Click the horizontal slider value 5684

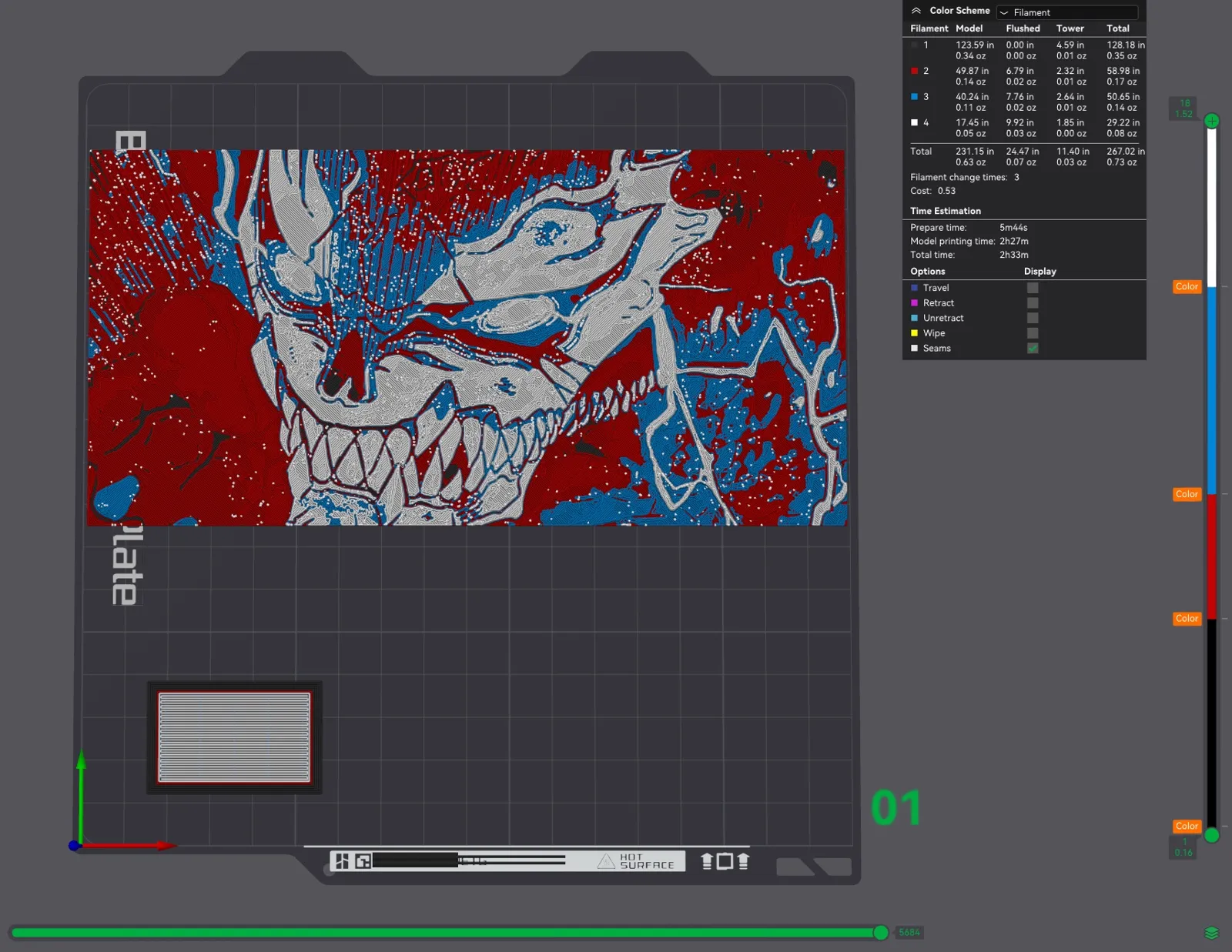tap(909, 933)
